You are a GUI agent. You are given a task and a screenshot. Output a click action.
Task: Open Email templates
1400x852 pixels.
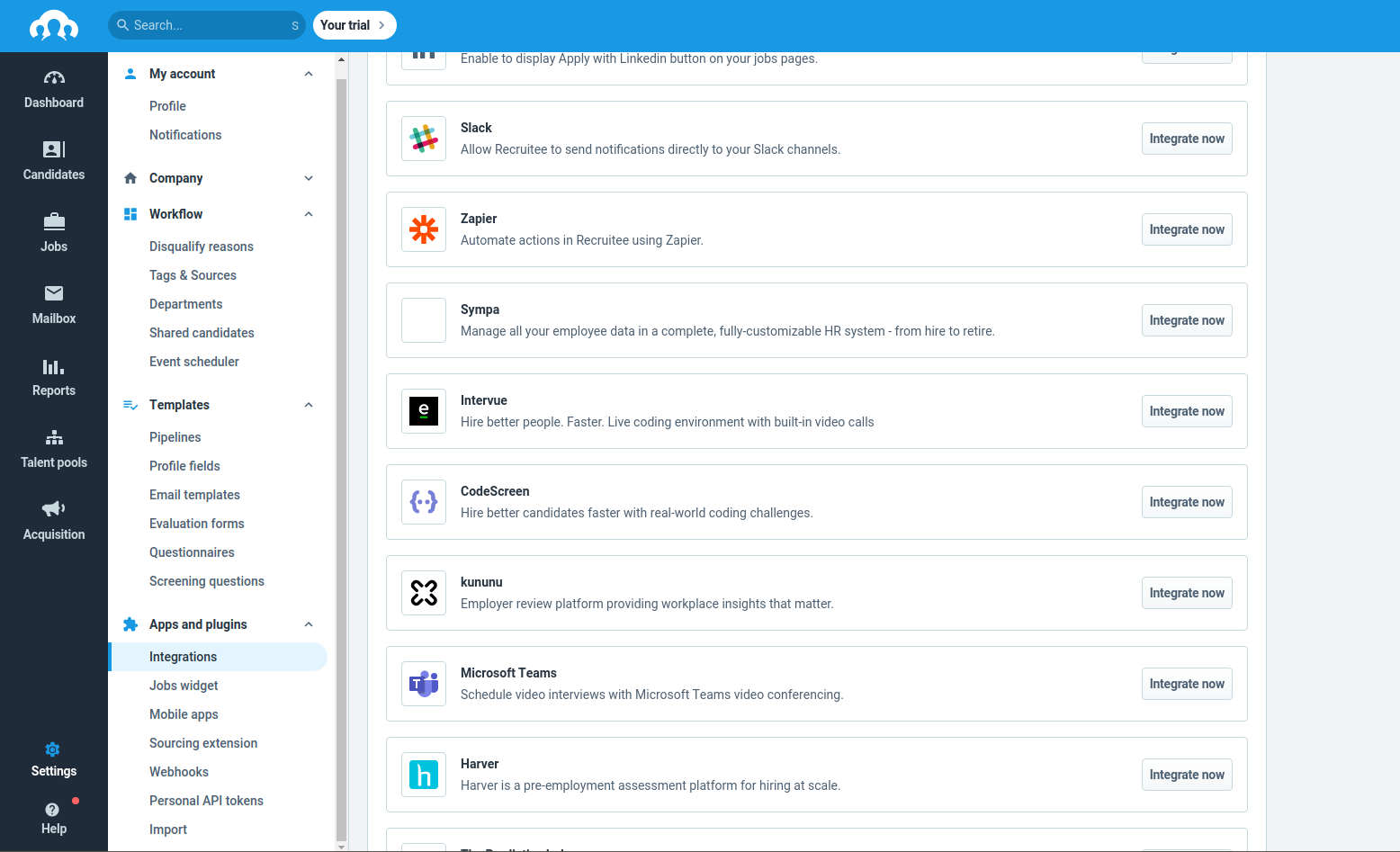tap(194, 495)
